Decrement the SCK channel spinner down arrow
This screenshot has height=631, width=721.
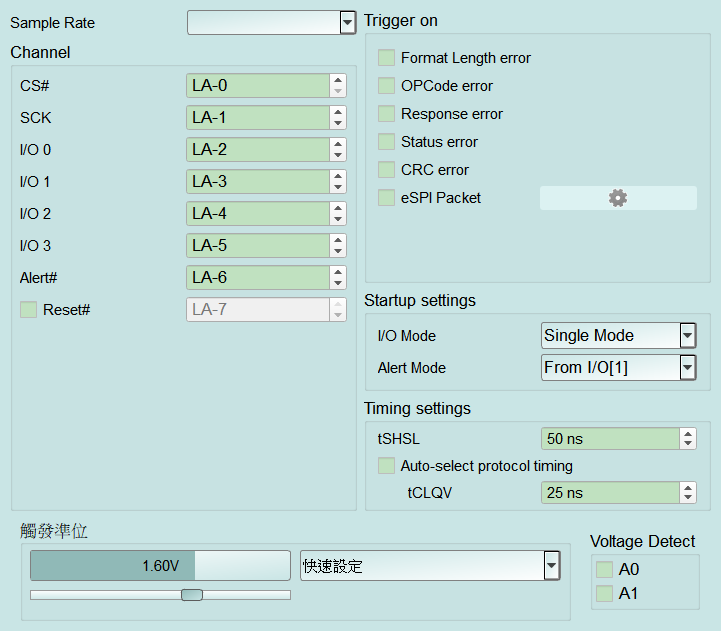(x=338, y=123)
